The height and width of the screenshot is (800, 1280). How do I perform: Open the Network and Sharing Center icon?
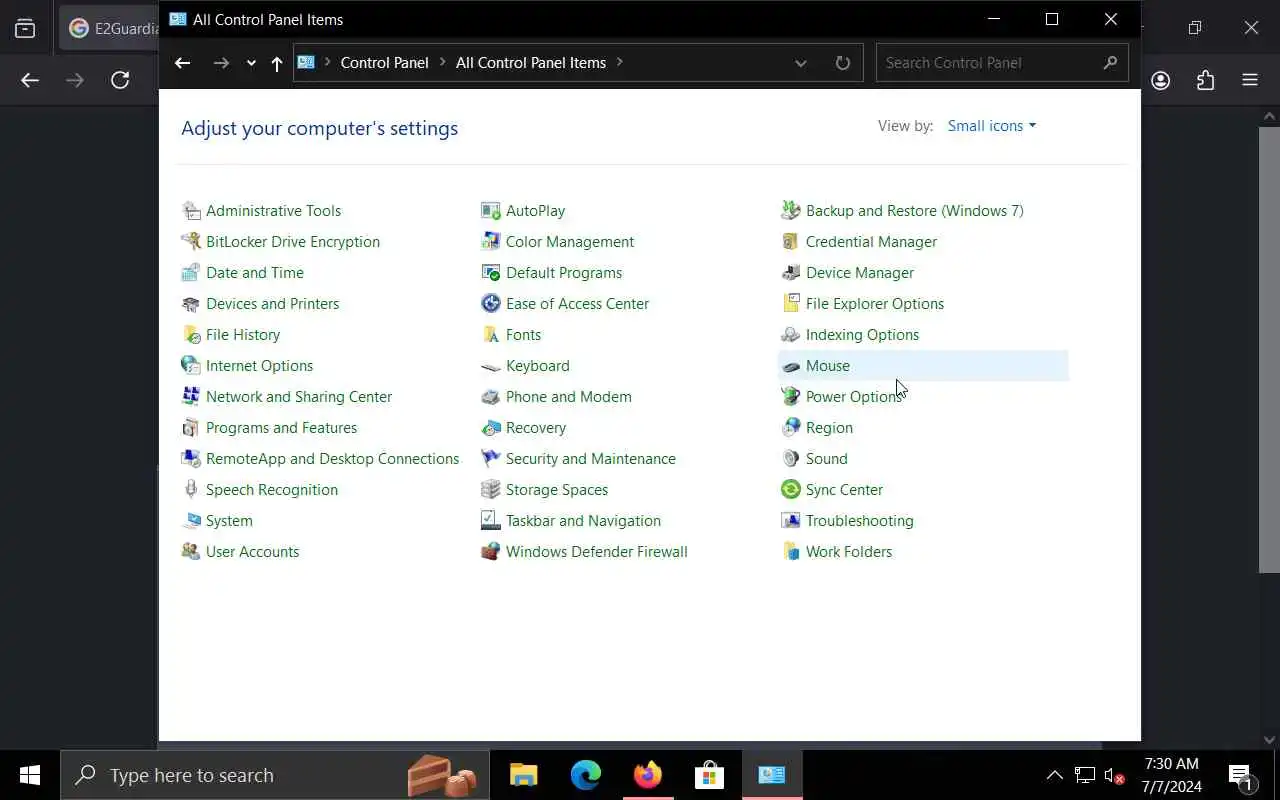[x=191, y=397]
